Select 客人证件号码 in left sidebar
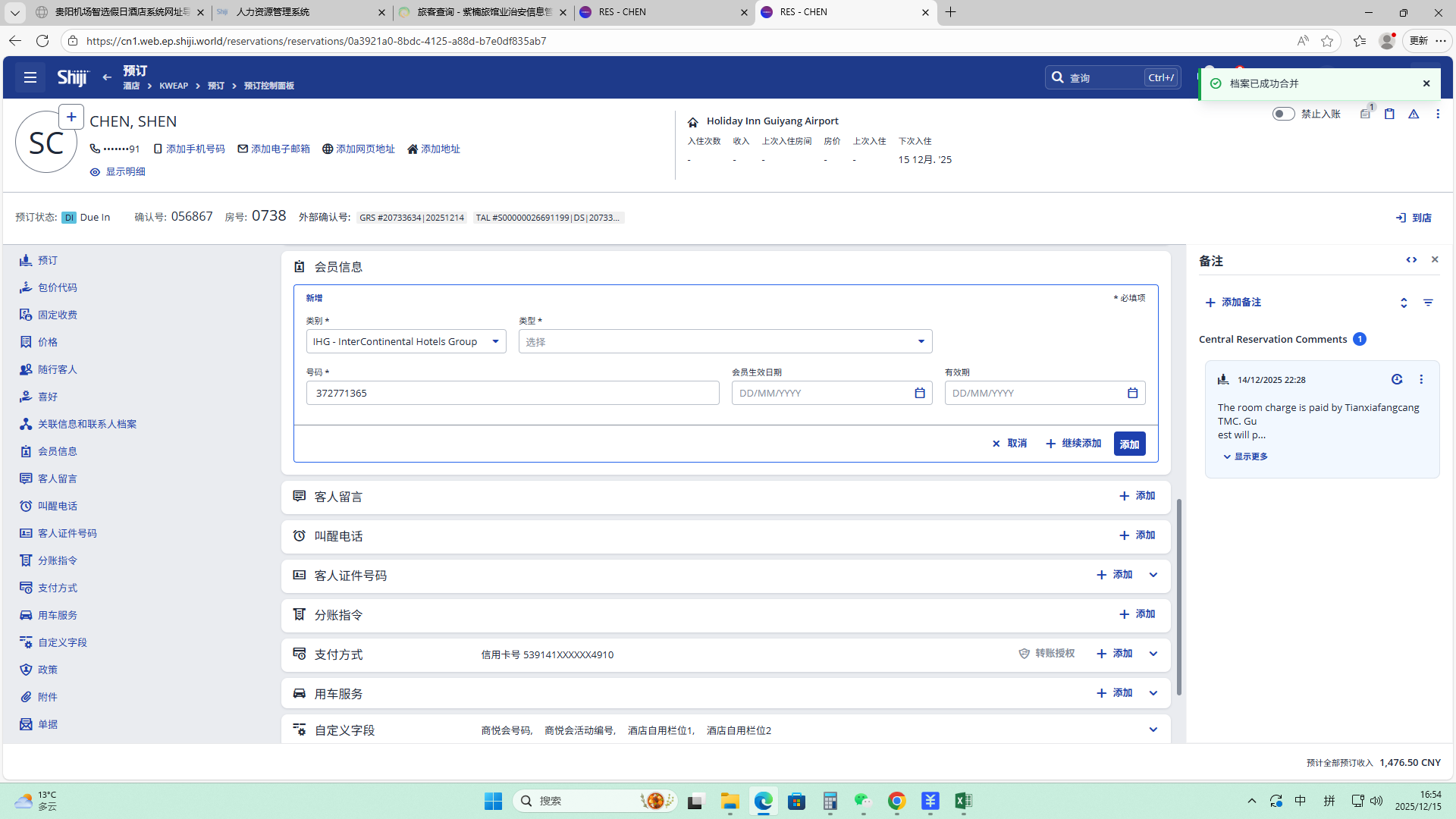This screenshot has width=1456, height=819. (67, 533)
